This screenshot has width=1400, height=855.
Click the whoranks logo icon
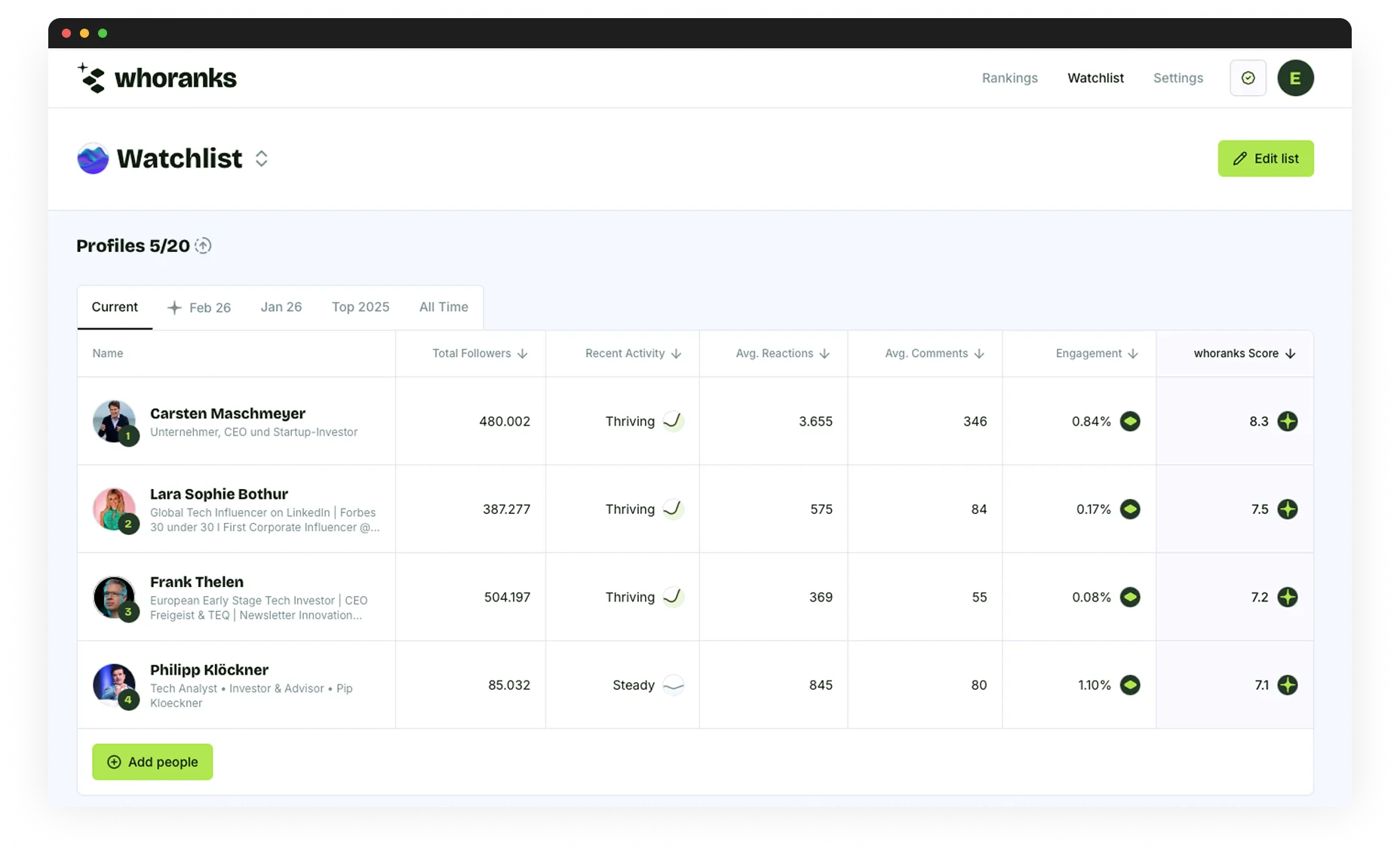point(91,78)
